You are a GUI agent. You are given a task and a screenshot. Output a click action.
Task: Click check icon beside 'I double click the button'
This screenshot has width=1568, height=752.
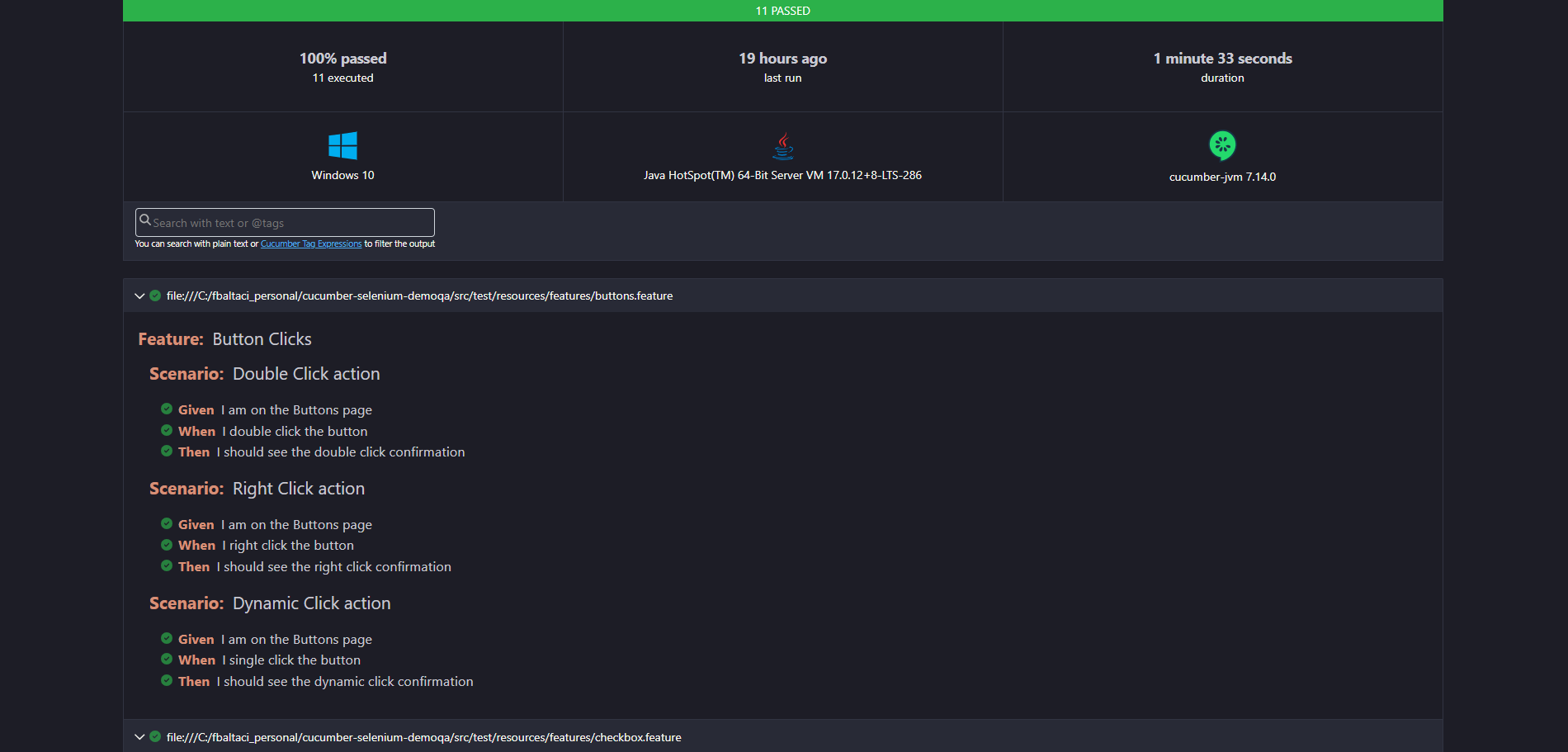pos(167,431)
